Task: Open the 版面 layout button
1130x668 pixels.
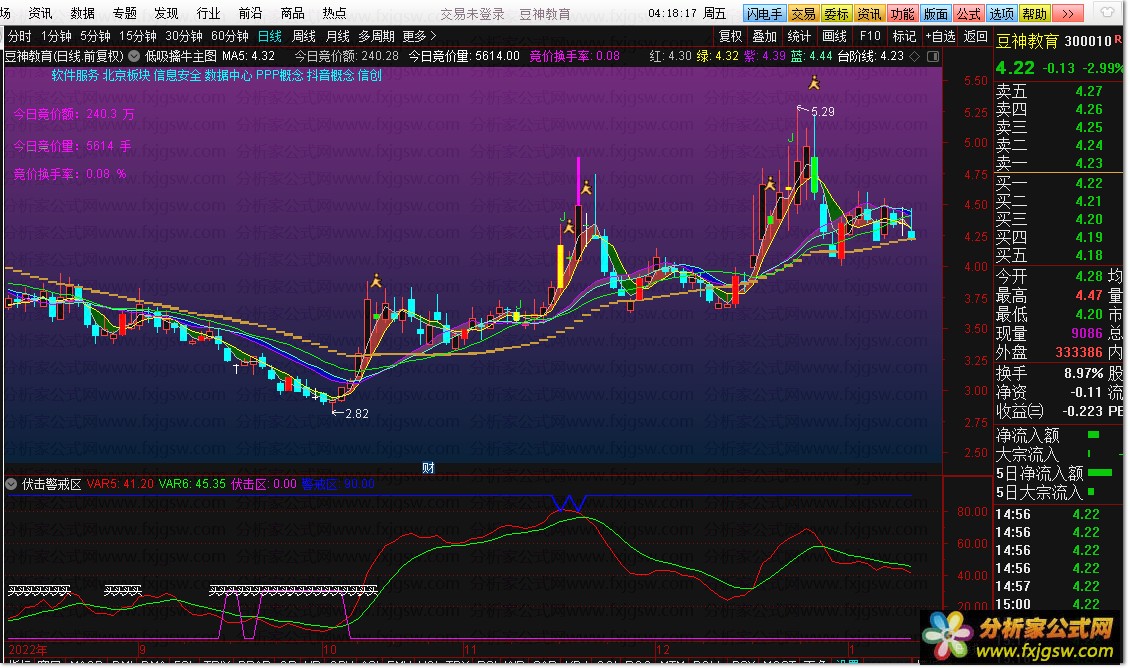Action: pos(935,14)
